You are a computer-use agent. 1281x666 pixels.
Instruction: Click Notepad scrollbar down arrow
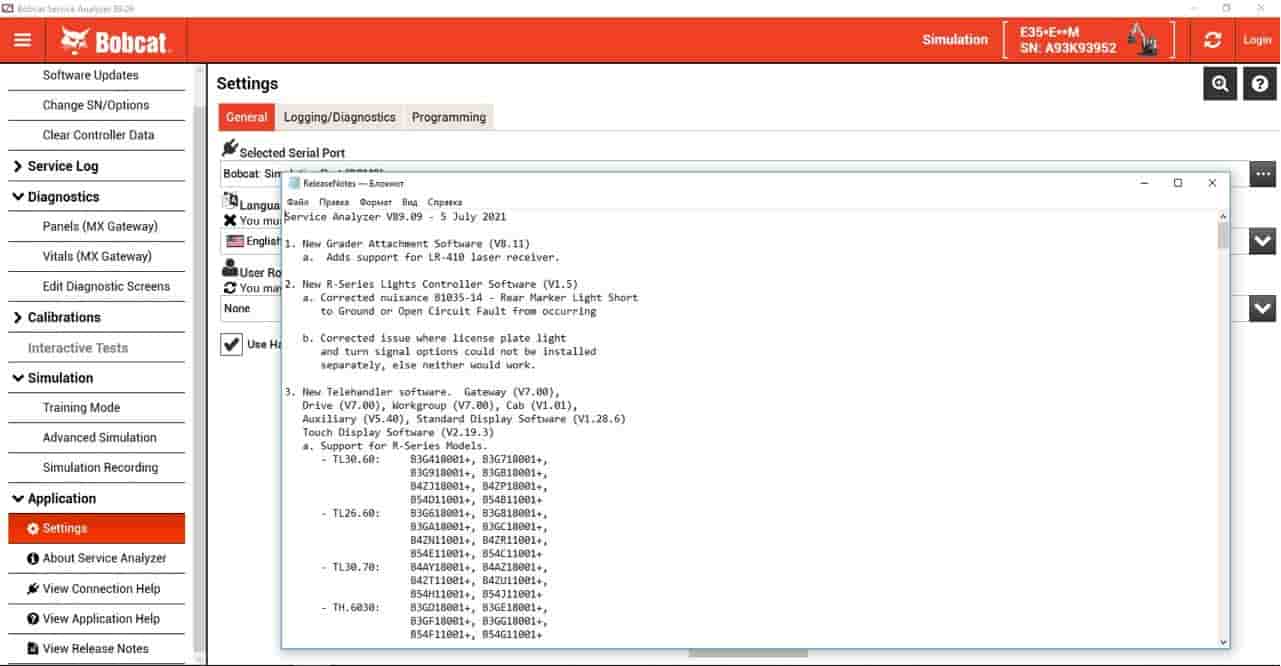(1223, 642)
